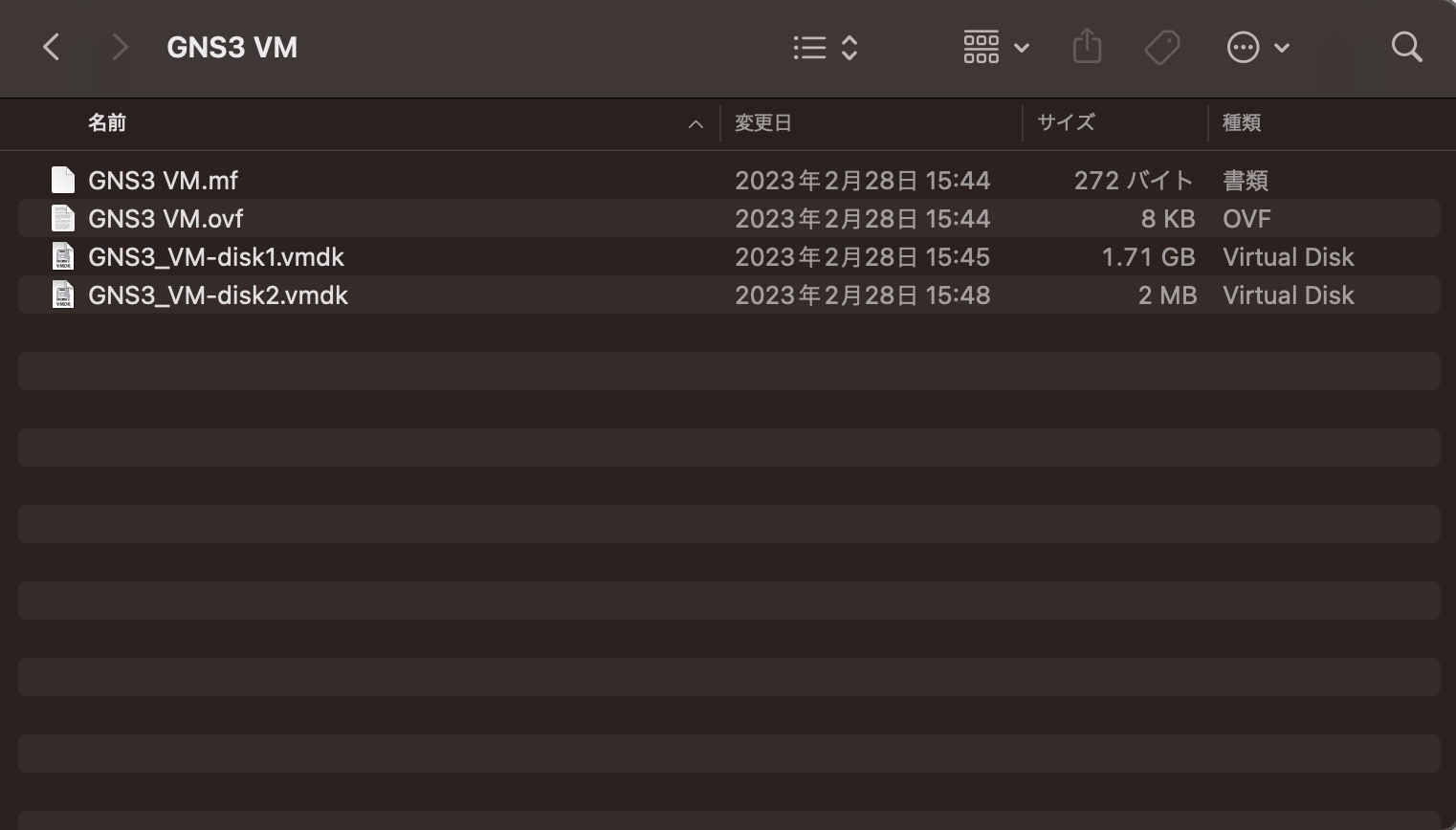Sort files by 名前 column

click(107, 122)
